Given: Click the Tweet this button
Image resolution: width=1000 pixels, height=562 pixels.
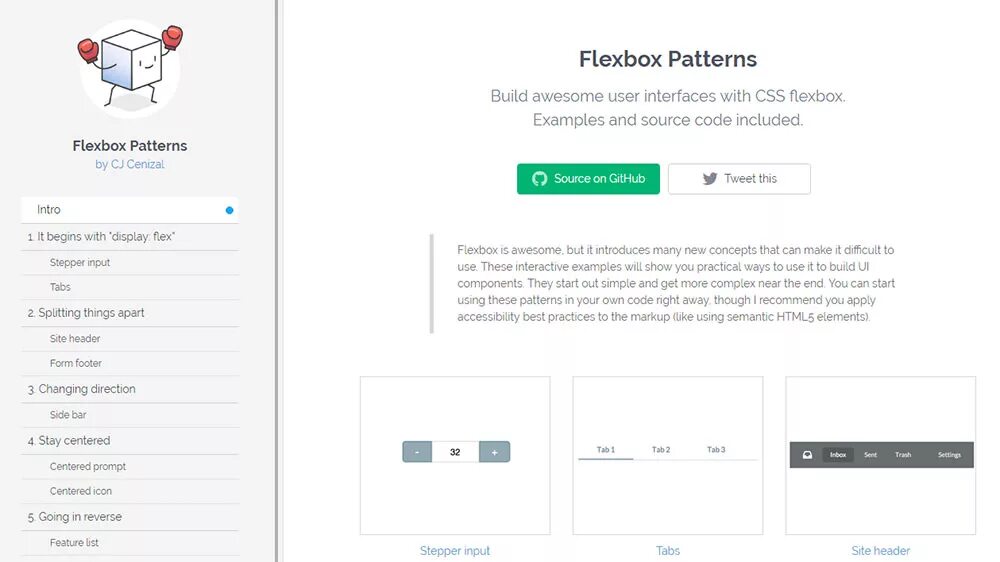Looking at the screenshot, I should (x=739, y=179).
